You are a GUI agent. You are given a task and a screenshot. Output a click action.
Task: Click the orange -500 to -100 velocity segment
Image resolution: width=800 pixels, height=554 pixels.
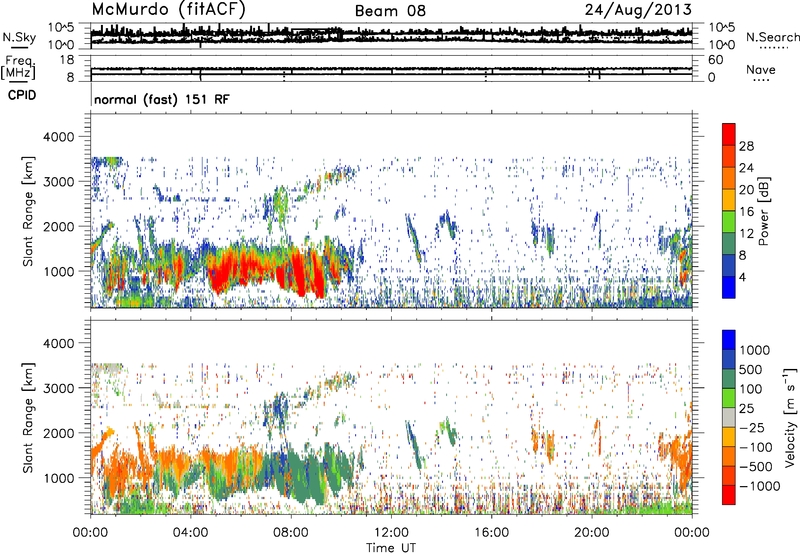point(729,456)
